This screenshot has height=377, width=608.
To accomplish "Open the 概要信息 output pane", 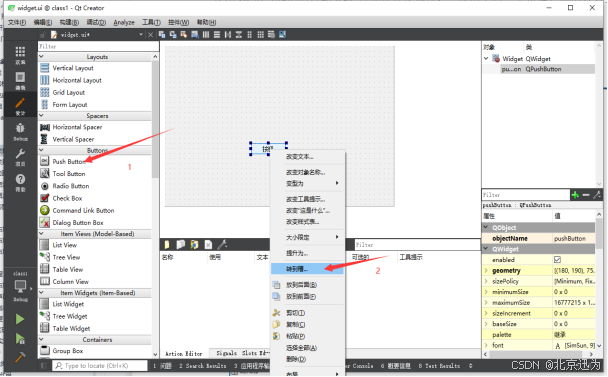I will pyautogui.click(x=396, y=366).
